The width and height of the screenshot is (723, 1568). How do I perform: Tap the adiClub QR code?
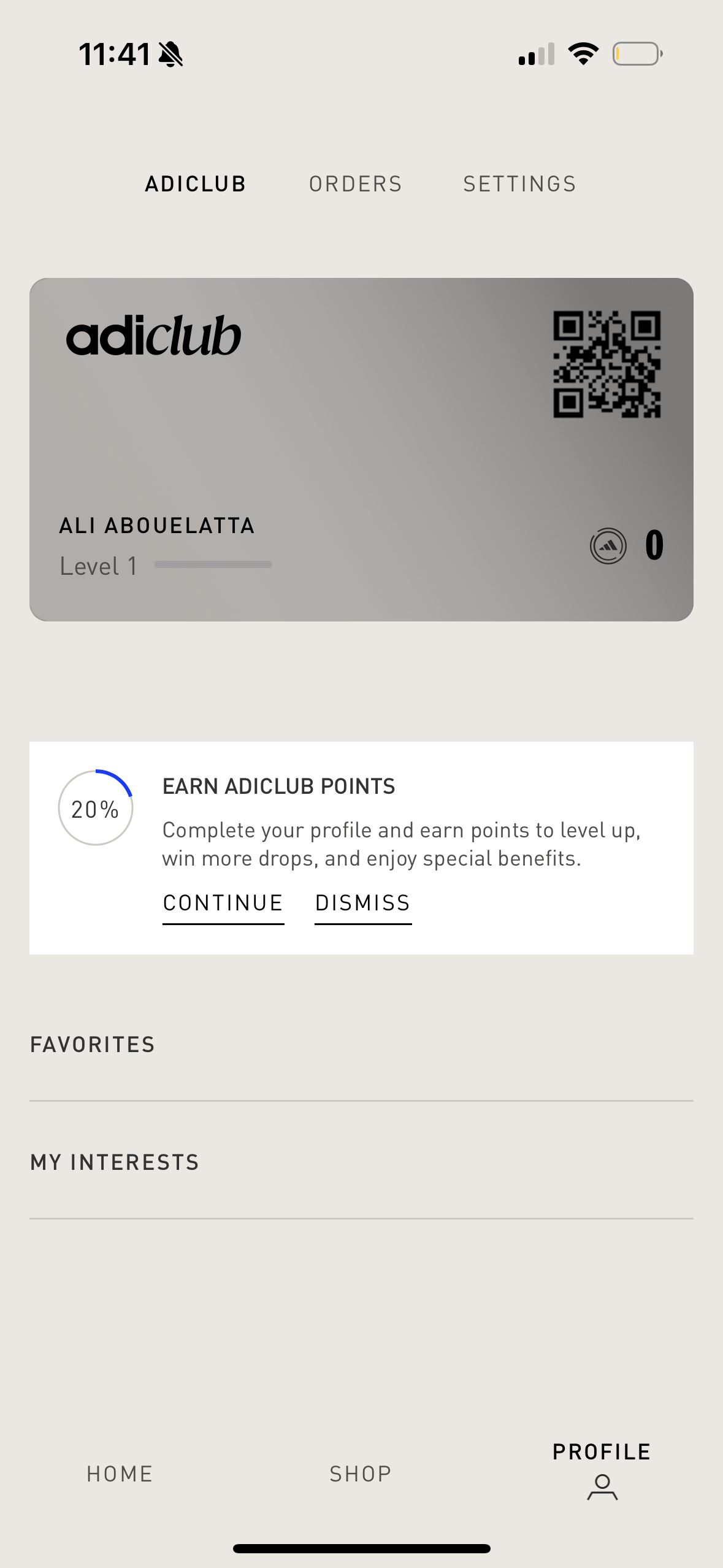pos(606,364)
